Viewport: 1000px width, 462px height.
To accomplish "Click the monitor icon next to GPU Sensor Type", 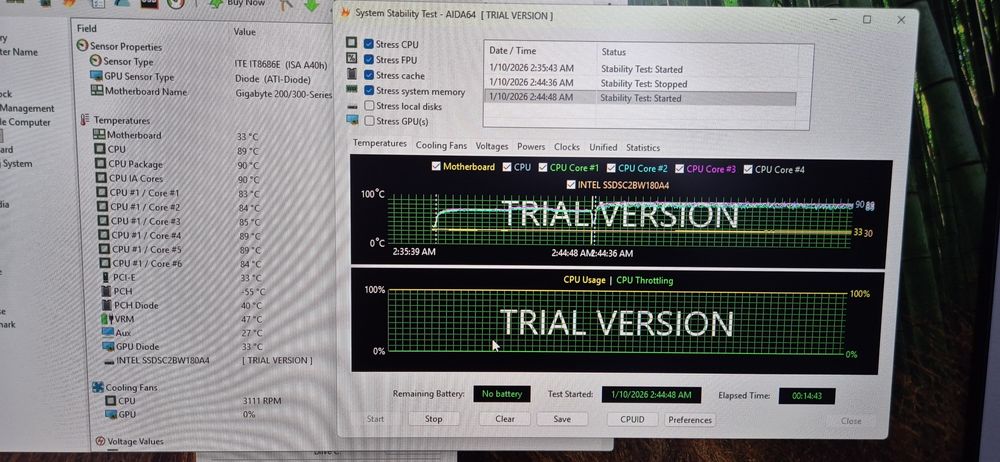I will click(x=96, y=75).
